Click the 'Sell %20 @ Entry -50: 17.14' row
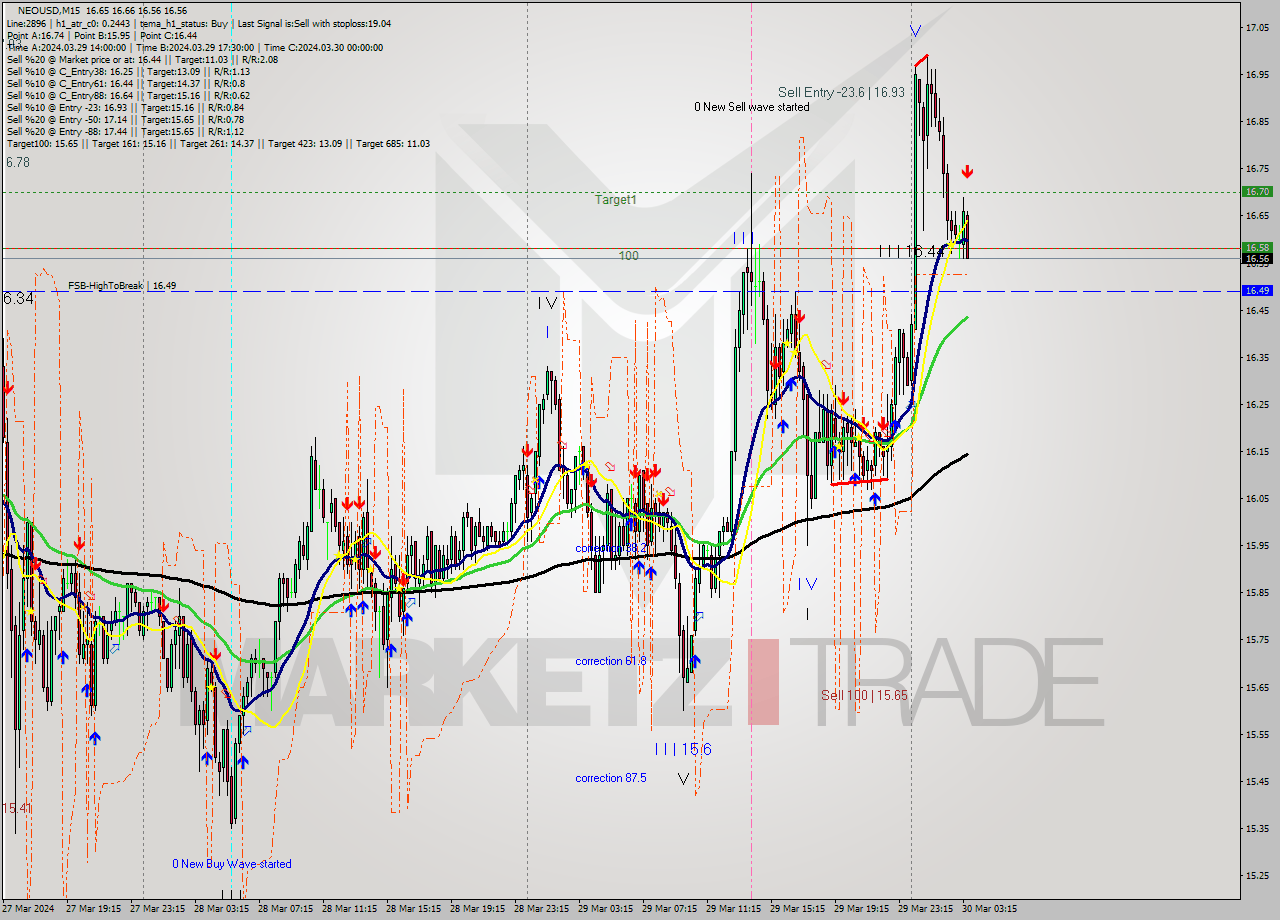1280x920 pixels. pyautogui.click(x=125, y=119)
